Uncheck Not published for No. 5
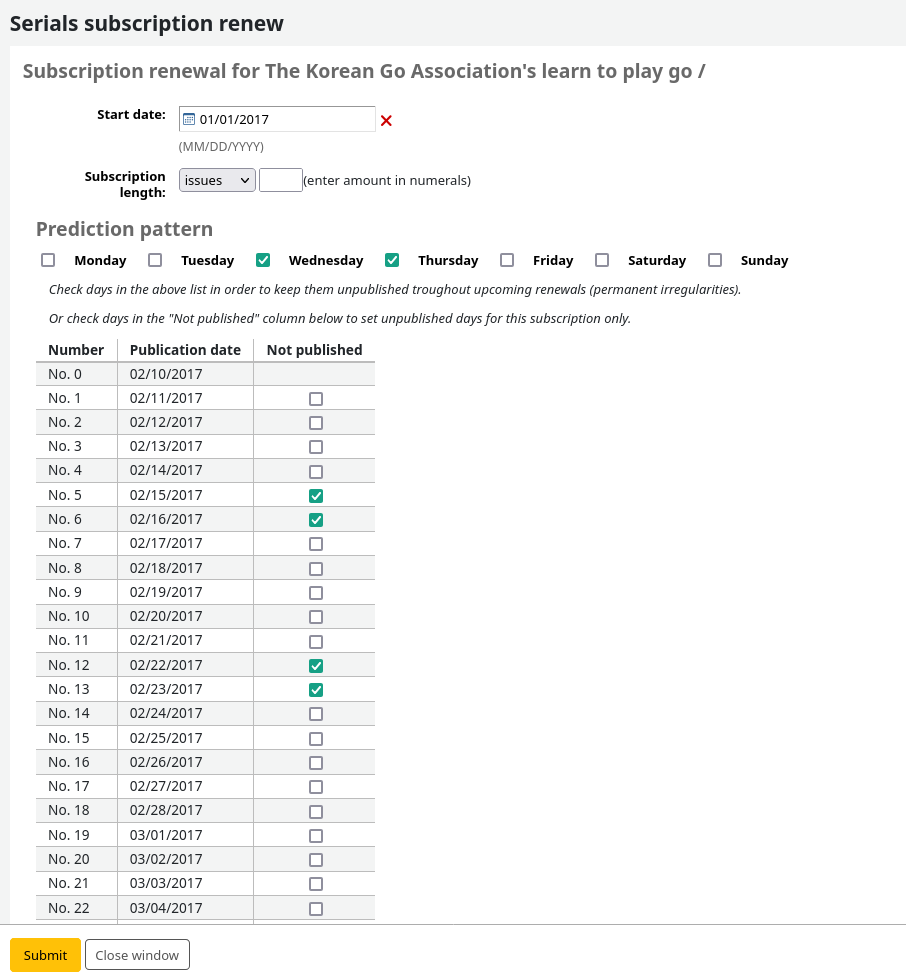This screenshot has width=906, height=974. (316, 496)
